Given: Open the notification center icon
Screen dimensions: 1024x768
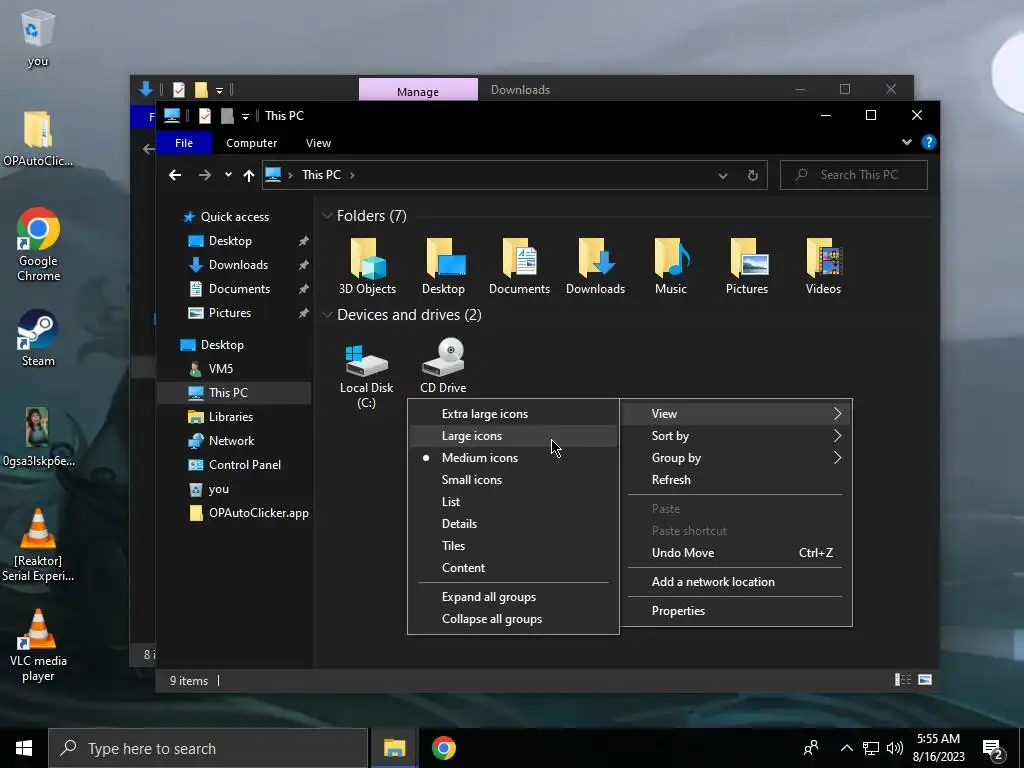Looking at the screenshot, I should [993, 750].
